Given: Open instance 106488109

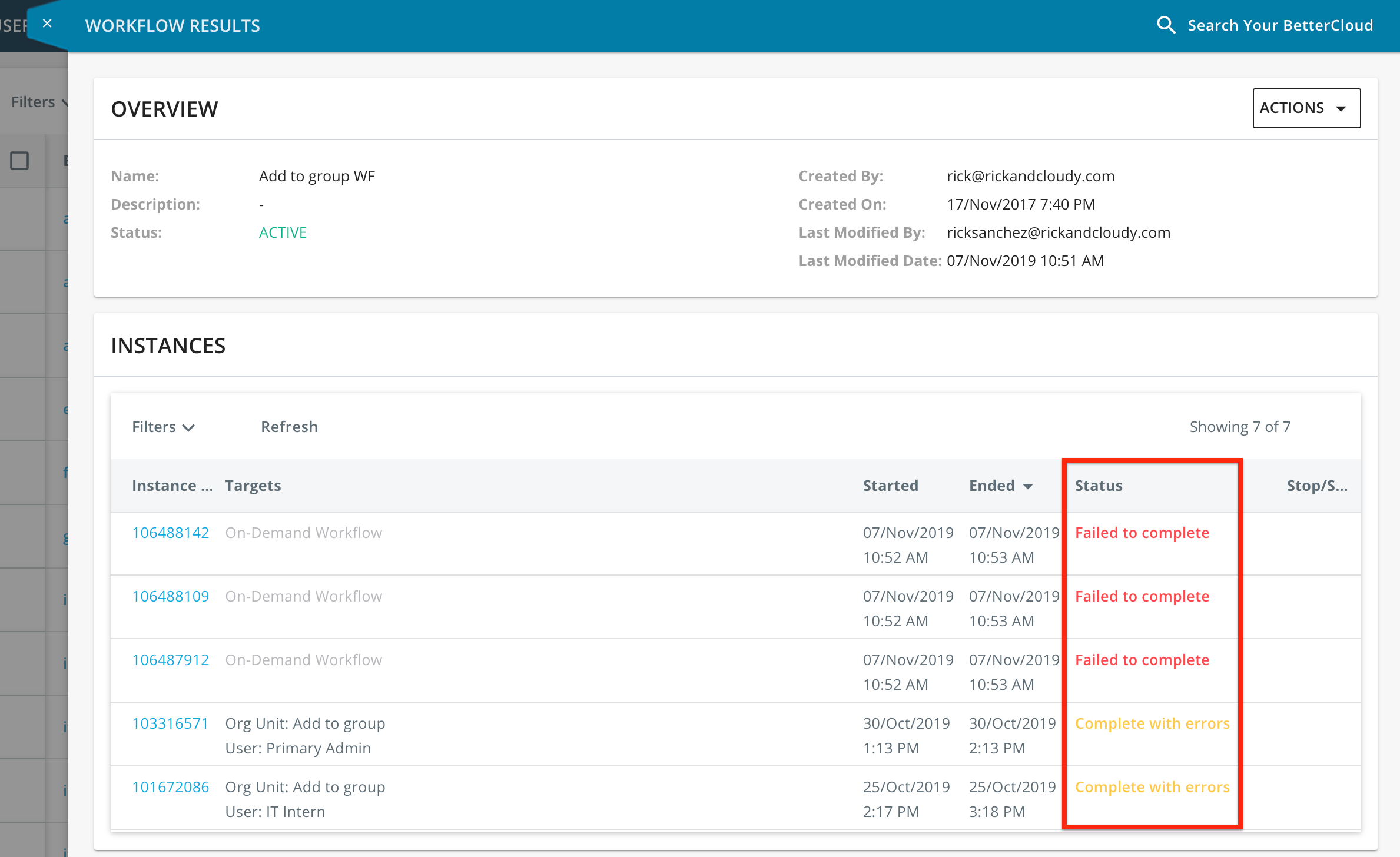Looking at the screenshot, I should pyautogui.click(x=171, y=596).
